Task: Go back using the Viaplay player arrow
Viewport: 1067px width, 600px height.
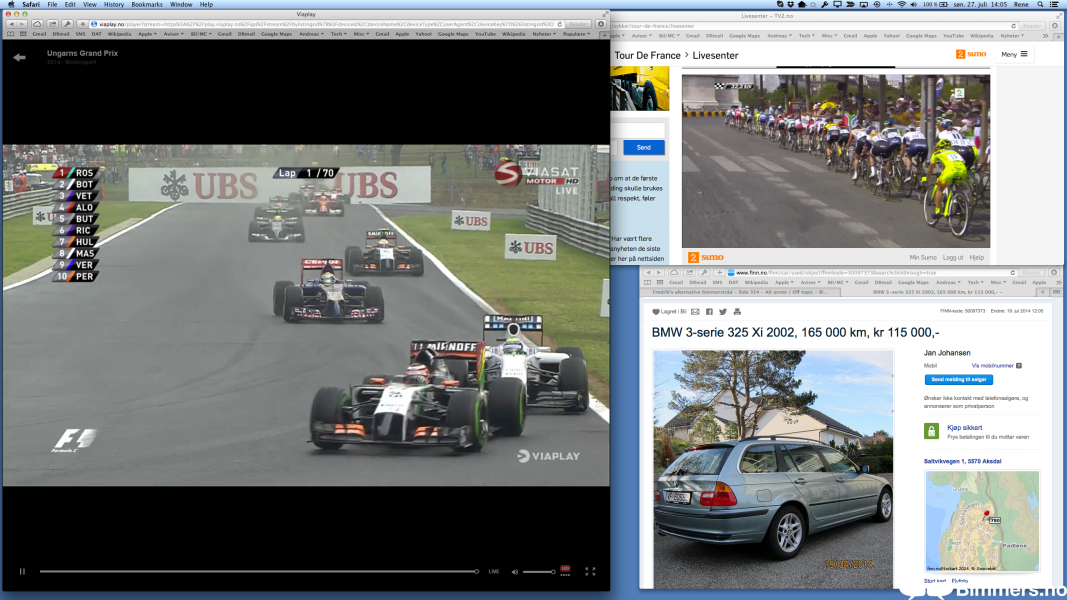Action: [19, 57]
